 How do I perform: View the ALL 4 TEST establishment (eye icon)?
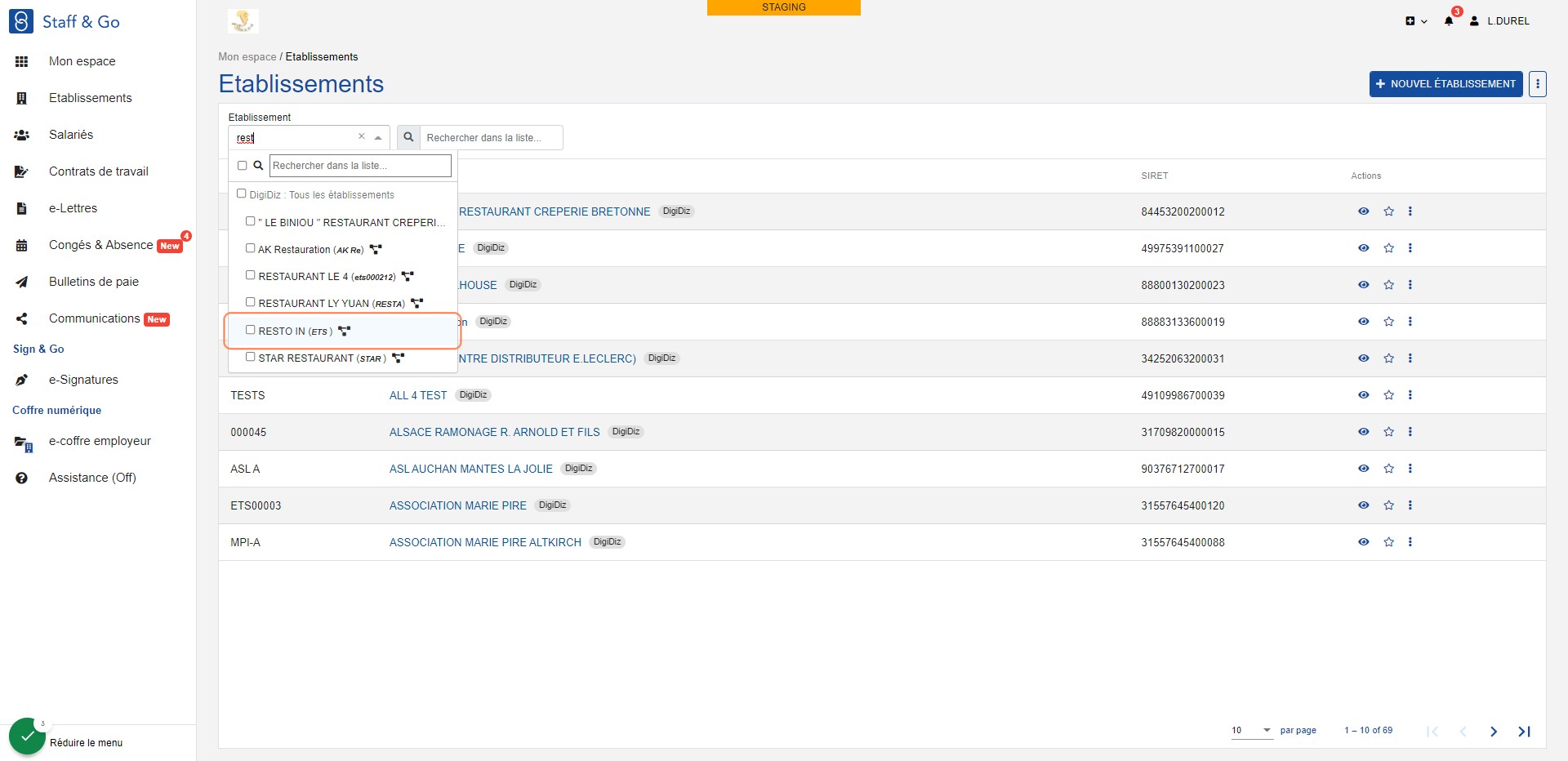1363,395
